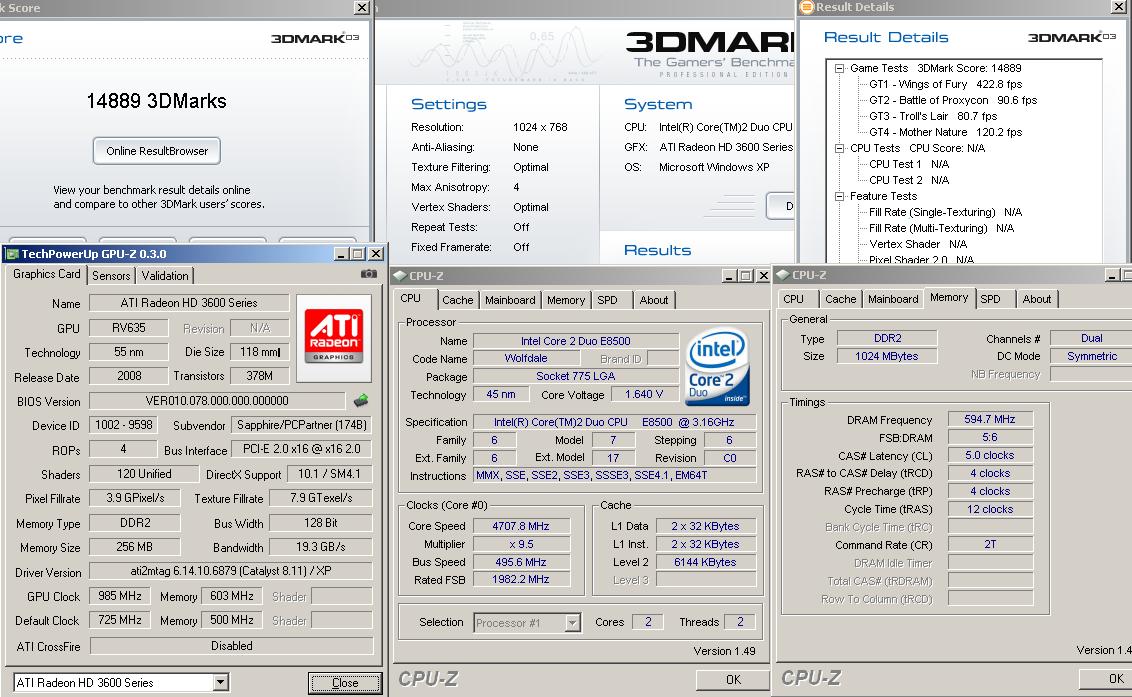Click title bar icon of middle CPU-Z window
The width and height of the screenshot is (1132, 697).
tap(399, 275)
